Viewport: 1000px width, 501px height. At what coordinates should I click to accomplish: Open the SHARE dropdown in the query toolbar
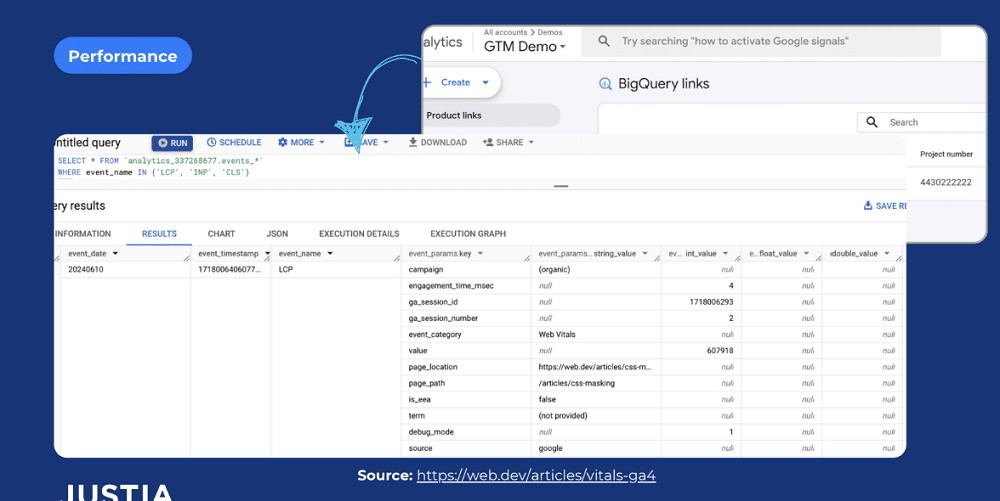508,143
